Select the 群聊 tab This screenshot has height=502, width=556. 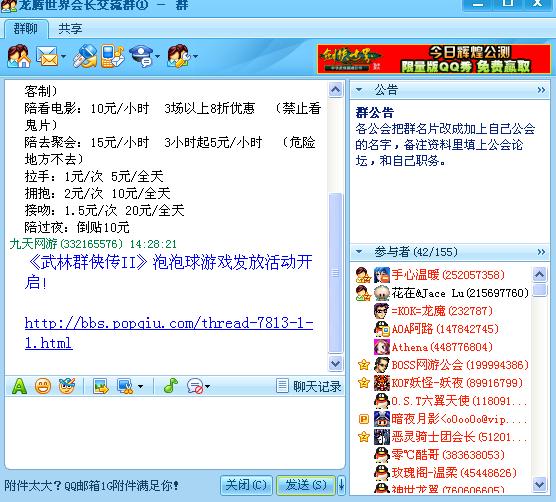point(26,28)
